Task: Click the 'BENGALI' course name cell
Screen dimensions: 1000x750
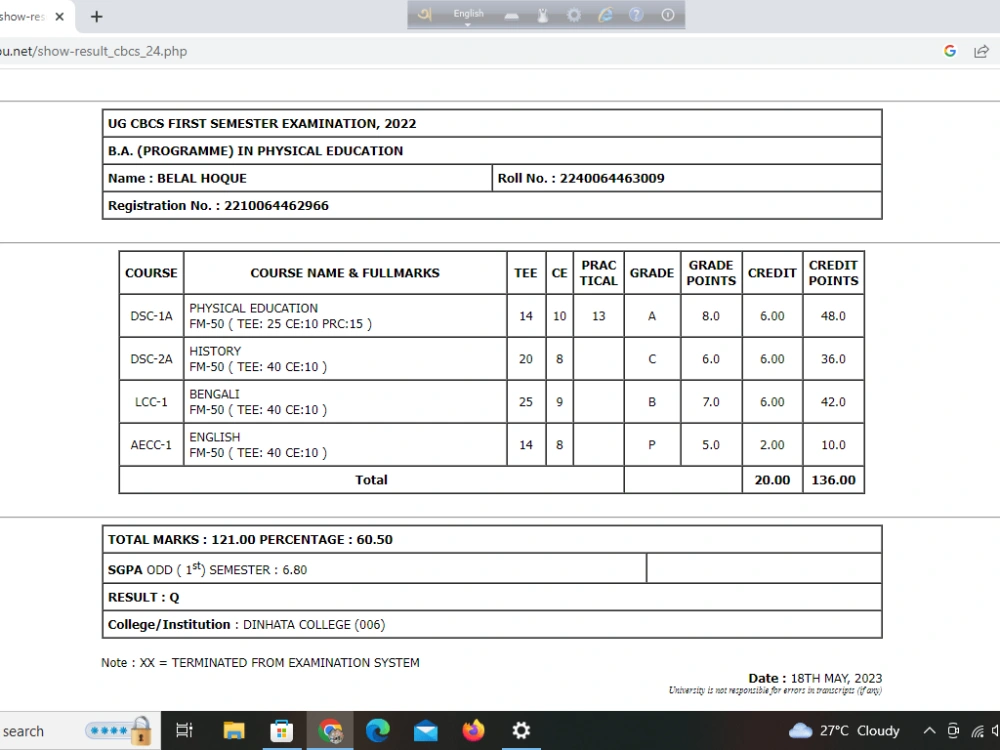Action: coord(345,402)
